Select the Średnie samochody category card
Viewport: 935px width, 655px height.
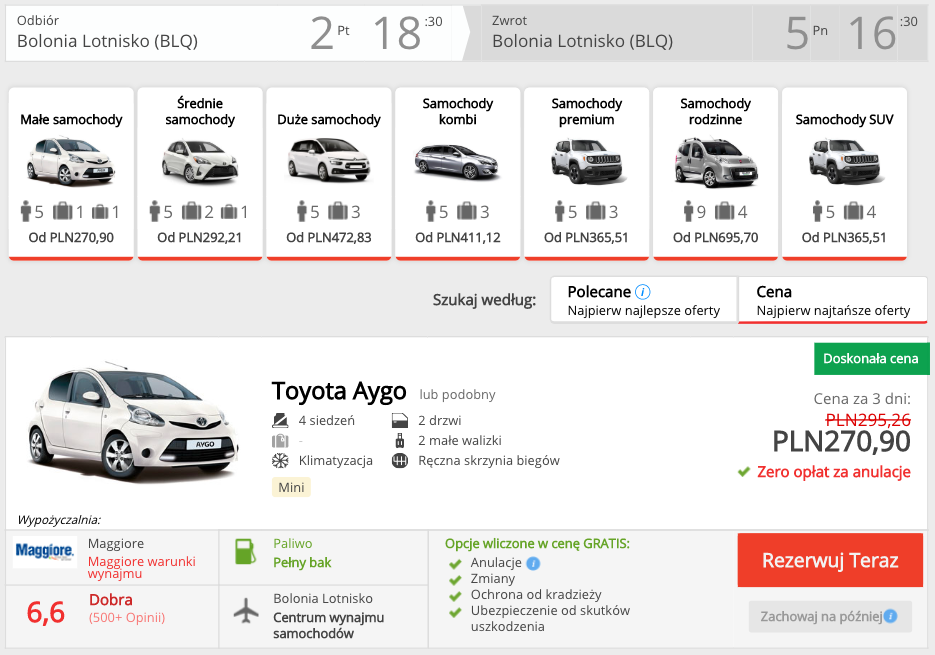[x=200, y=174]
